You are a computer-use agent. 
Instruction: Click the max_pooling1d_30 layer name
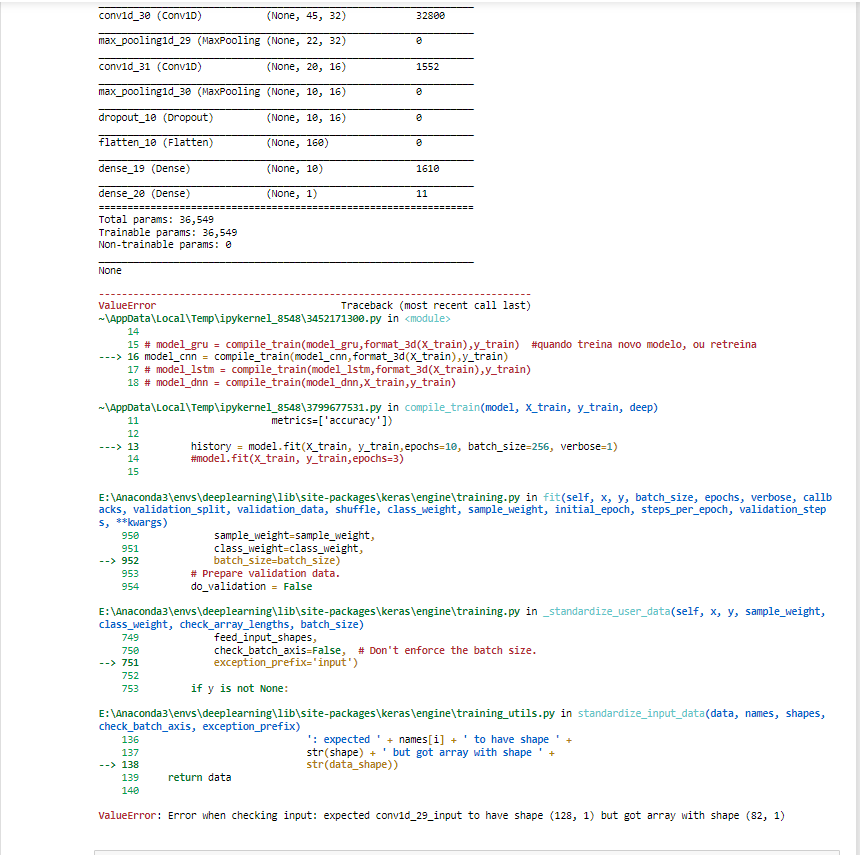point(179,92)
